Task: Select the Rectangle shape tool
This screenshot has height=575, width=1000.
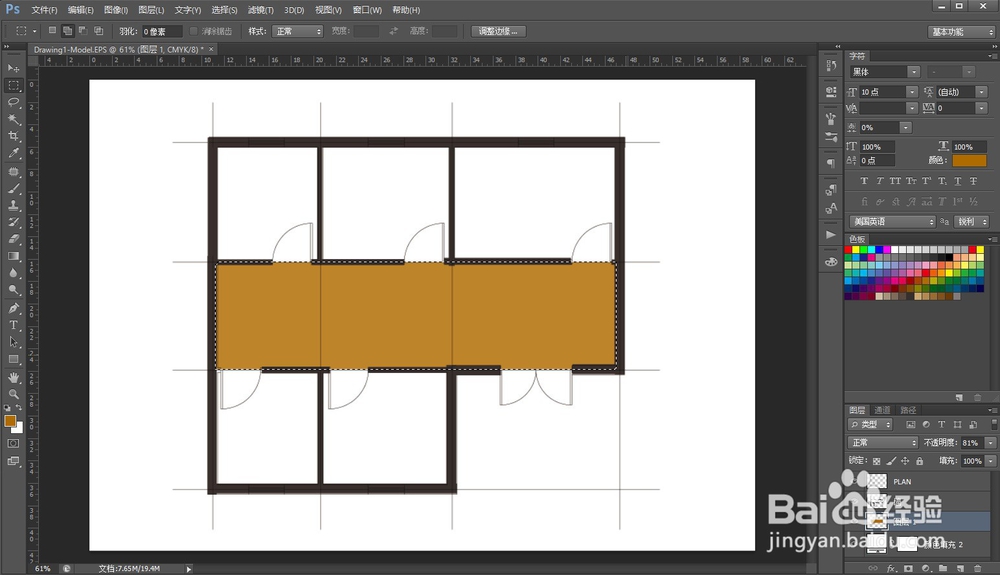Action: coord(13,360)
